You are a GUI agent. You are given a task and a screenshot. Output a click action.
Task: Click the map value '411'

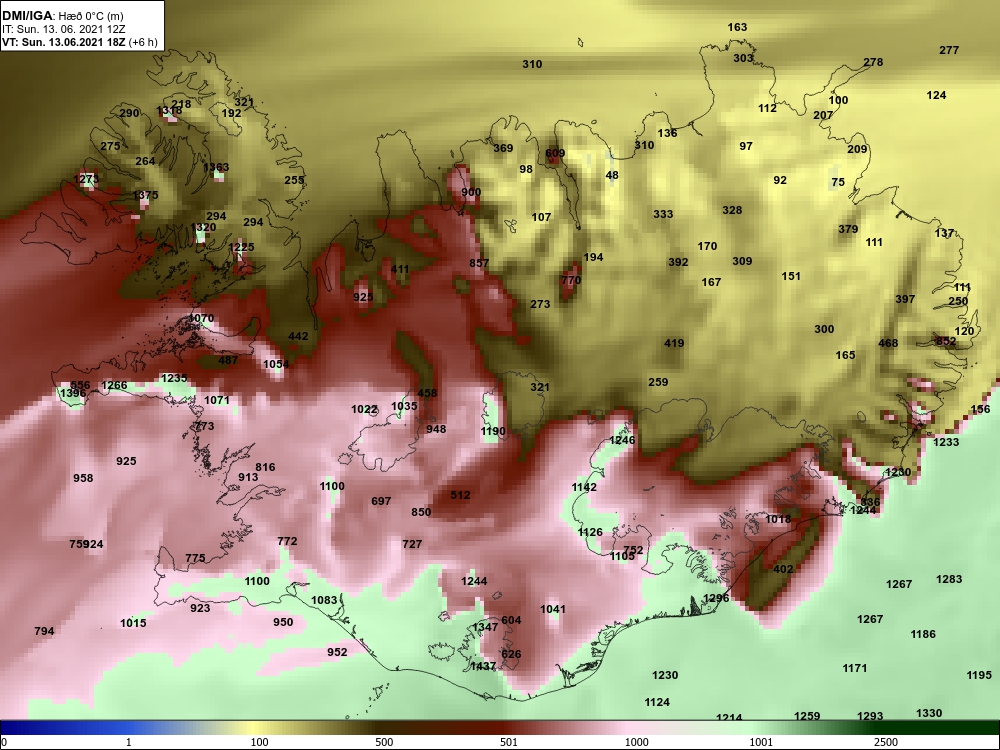click(400, 269)
